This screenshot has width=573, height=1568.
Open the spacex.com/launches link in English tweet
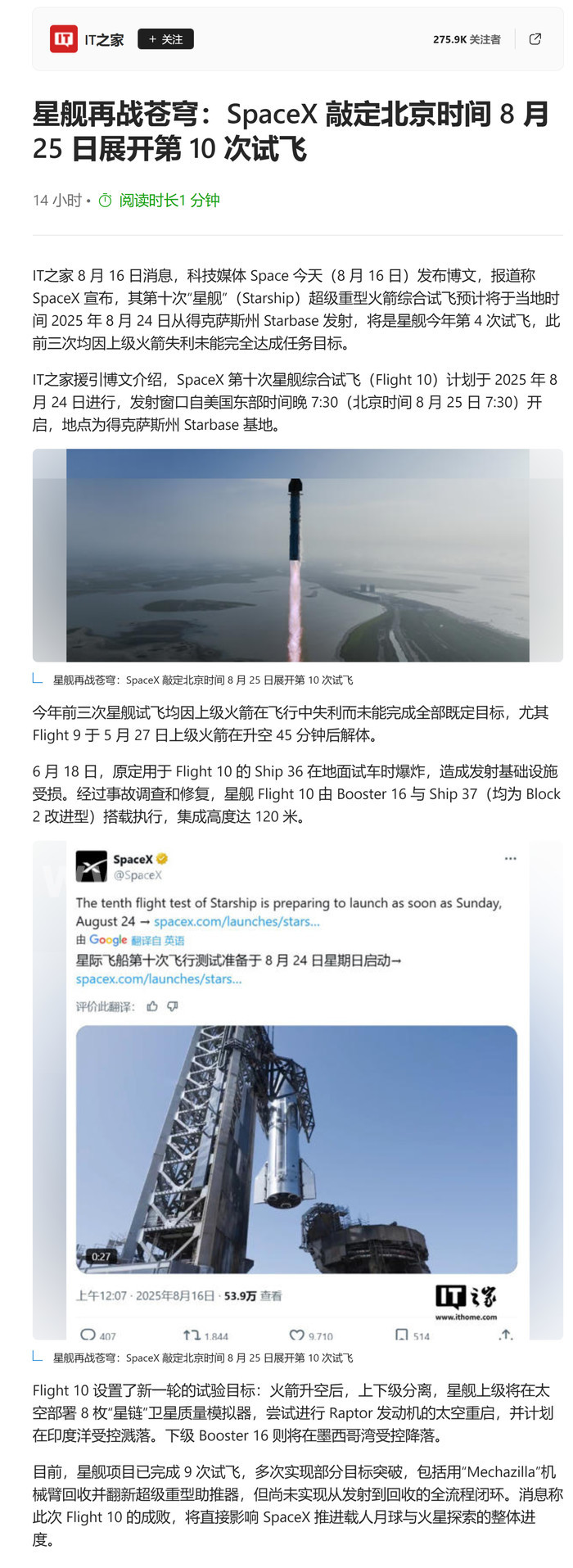click(x=237, y=921)
